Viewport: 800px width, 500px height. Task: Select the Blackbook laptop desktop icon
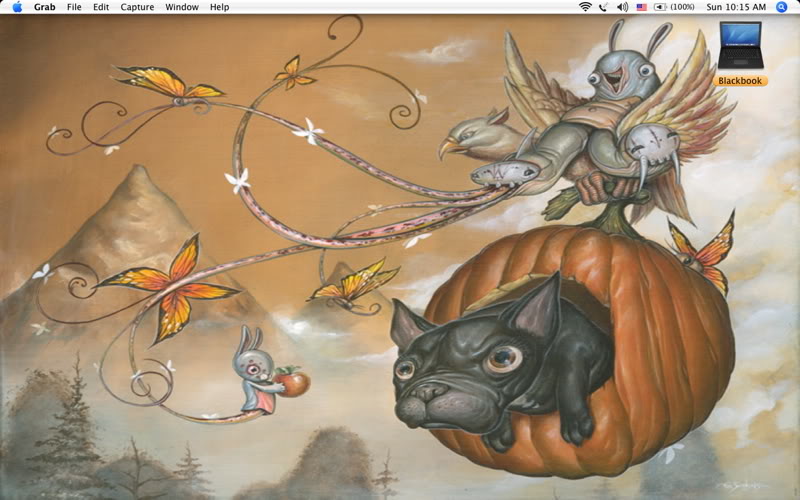pyautogui.click(x=740, y=45)
